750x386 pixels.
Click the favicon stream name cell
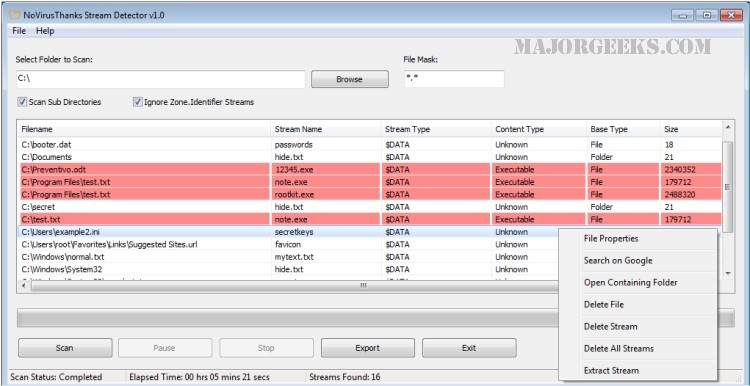coord(288,244)
